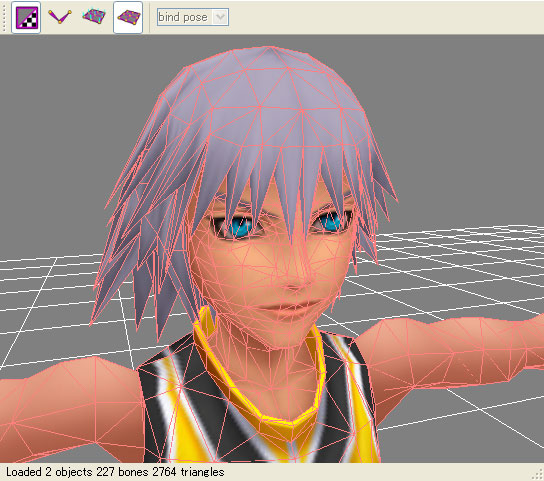Show vertex normals mesh icon
Image resolution: width=544 pixels, height=481 pixels.
(94, 17)
